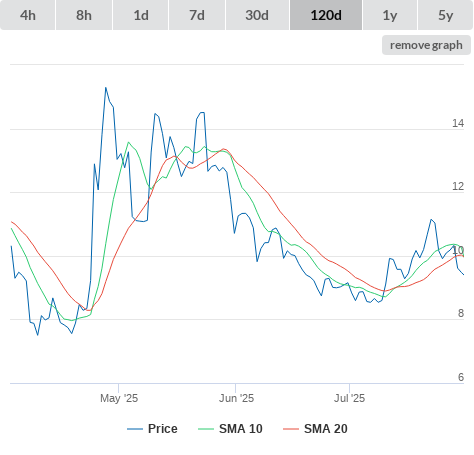This screenshot has width=474, height=455.
Task: Hide the SMA 20 legend series
Action: (x=315, y=429)
